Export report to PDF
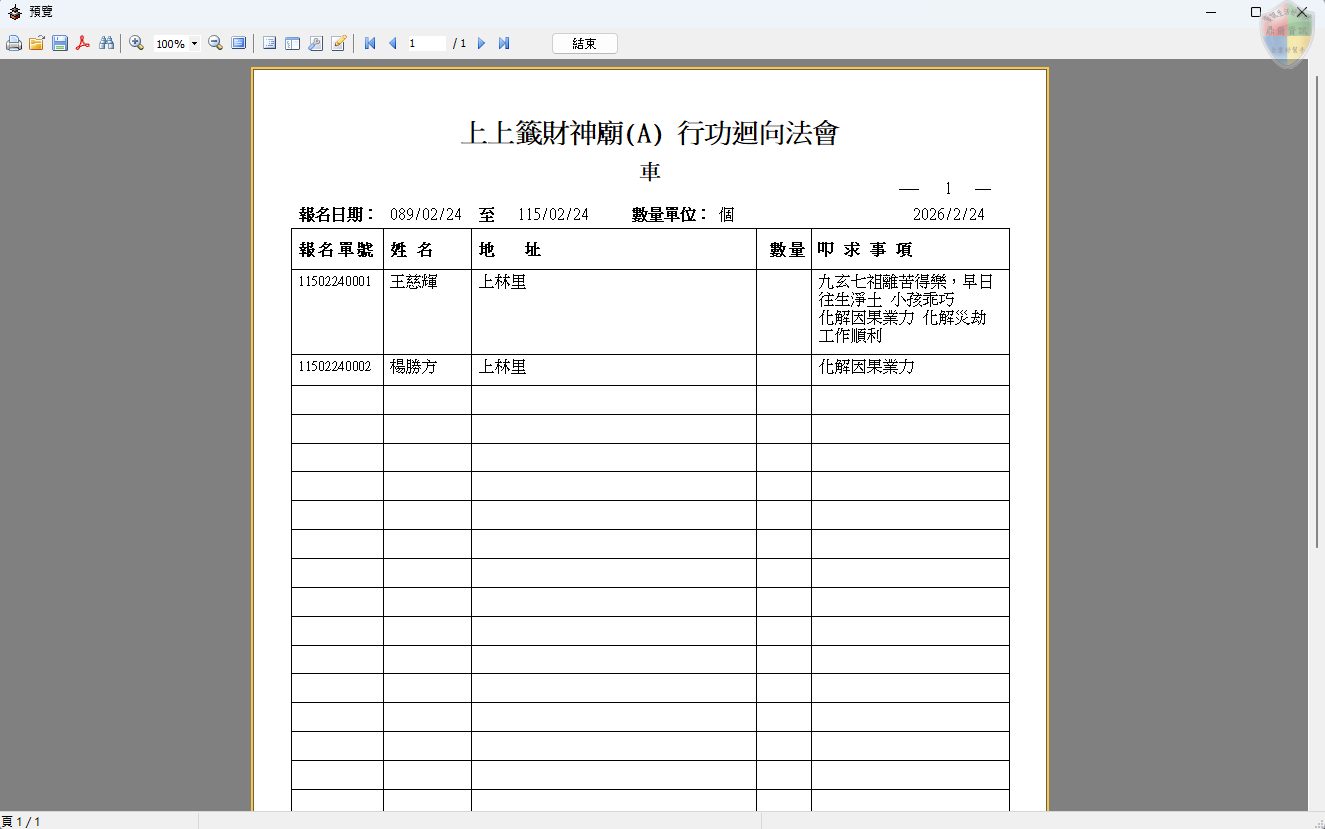This screenshot has width=1325, height=829. pyautogui.click(x=83, y=44)
